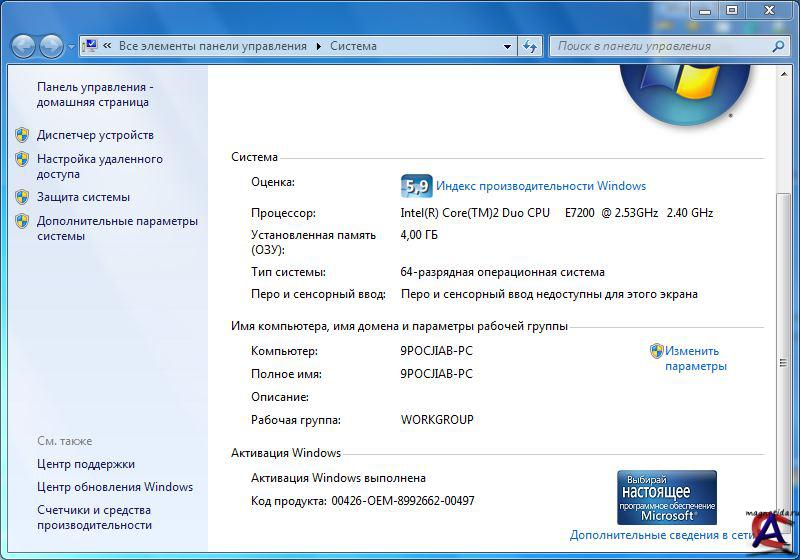Select Все элементы панели управления breadcrumb
Viewport: 800px width, 560px height.
212,46
